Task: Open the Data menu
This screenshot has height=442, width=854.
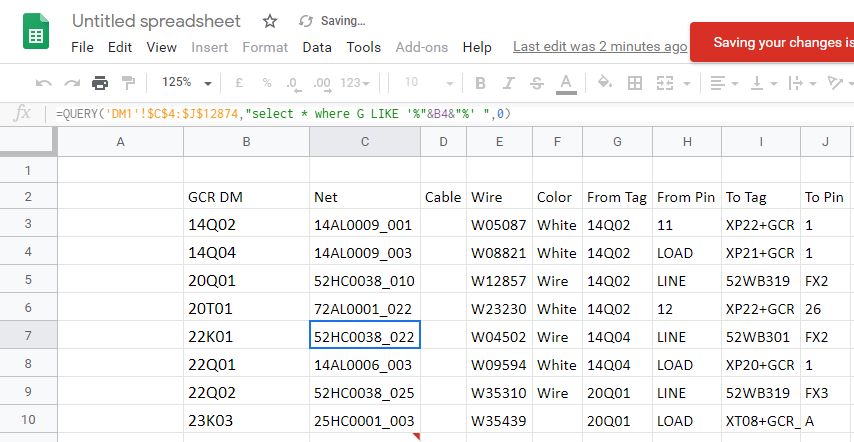Action: click(317, 47)
